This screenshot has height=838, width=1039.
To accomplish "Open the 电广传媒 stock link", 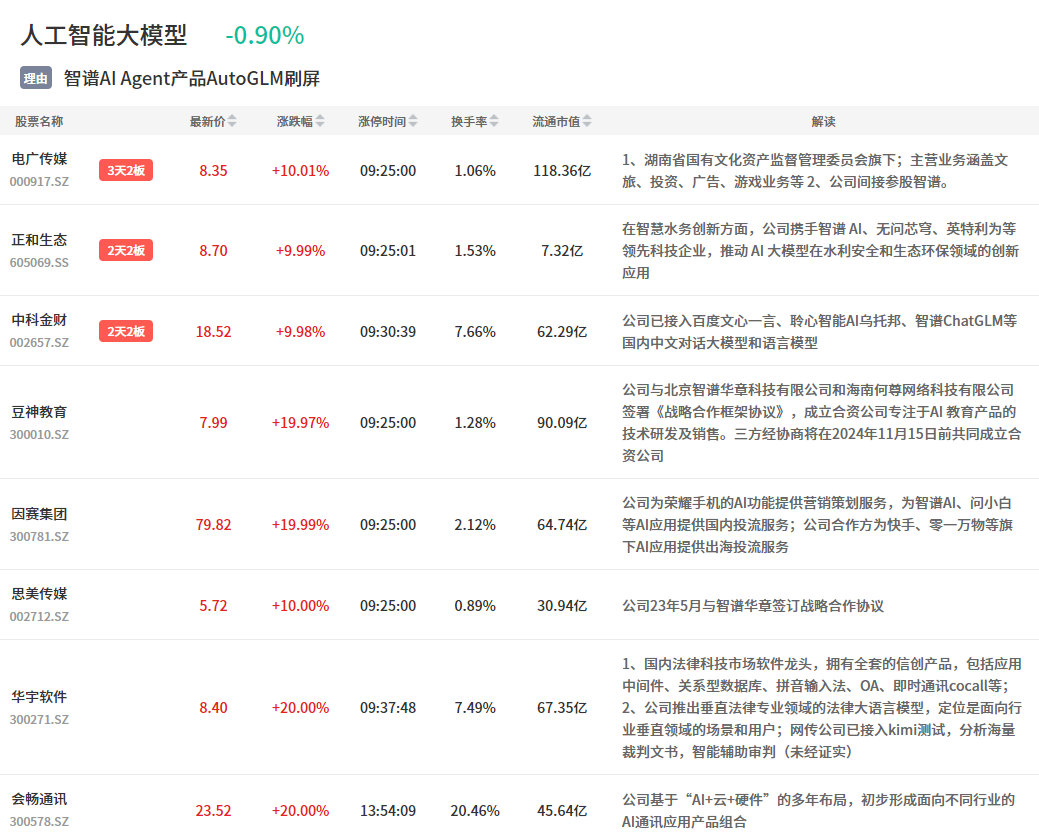I will click(39, 159).
